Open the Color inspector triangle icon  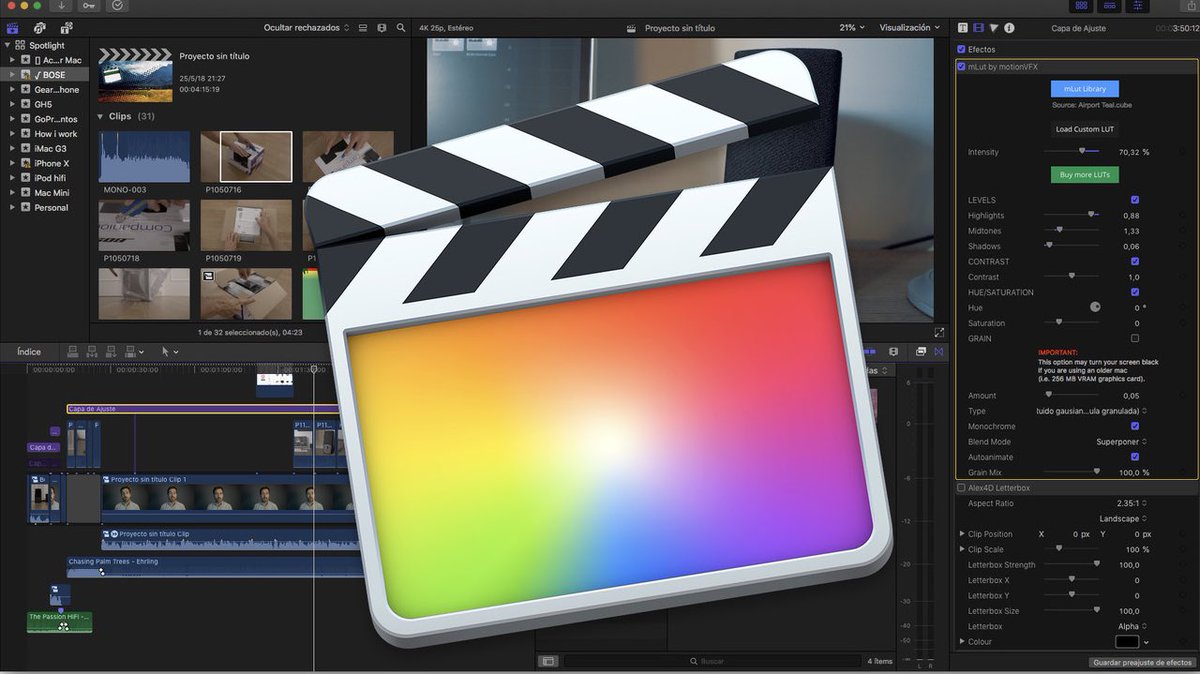(x=994, y=28)
